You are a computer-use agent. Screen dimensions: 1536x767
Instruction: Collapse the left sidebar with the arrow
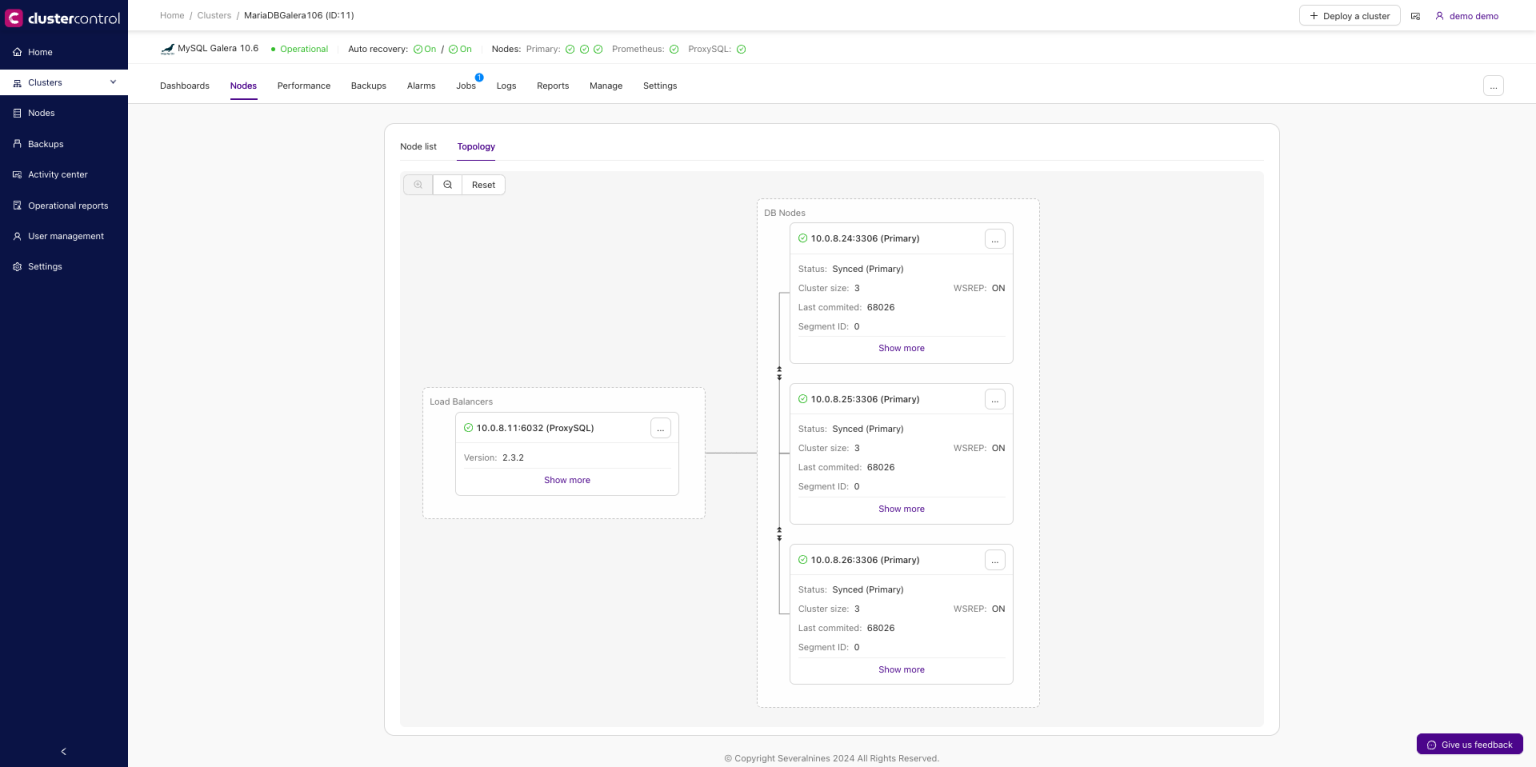63,751
